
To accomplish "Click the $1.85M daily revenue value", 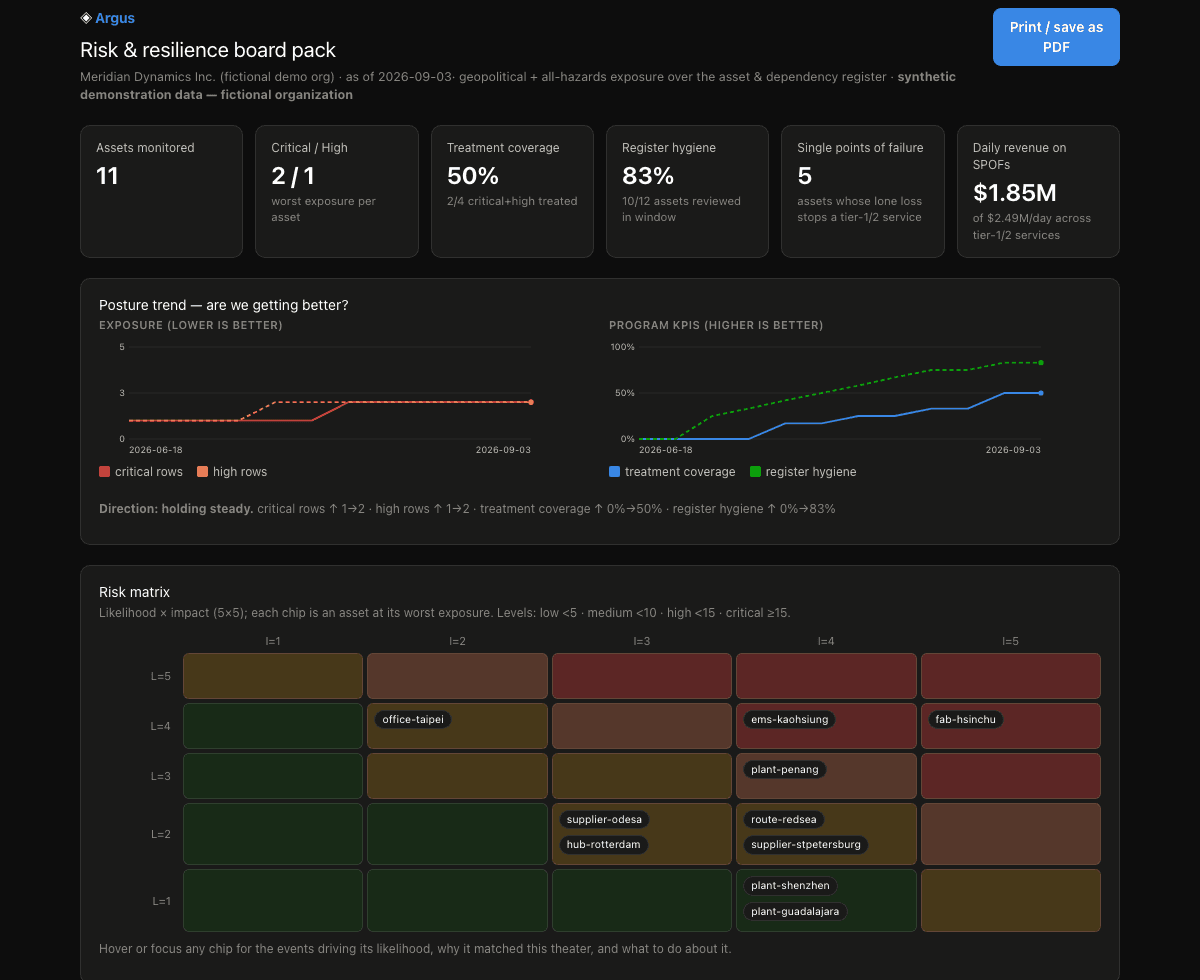I will coord(1015,193).
